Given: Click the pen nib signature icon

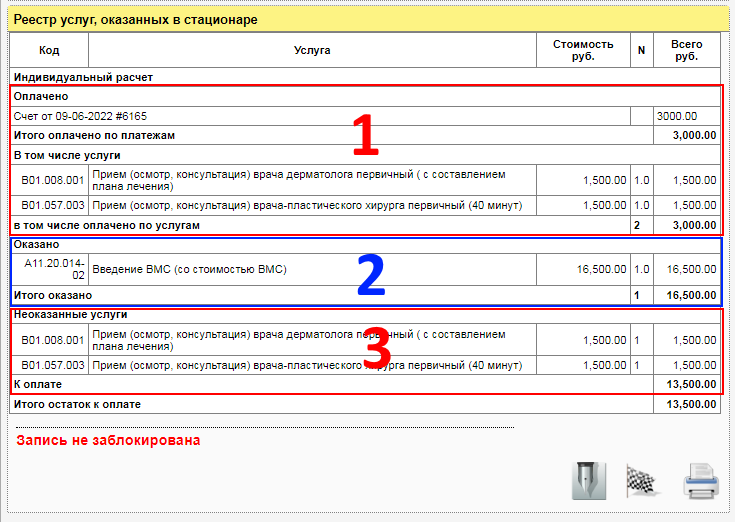Looking at the screenshot, I should tap(587, 481).
